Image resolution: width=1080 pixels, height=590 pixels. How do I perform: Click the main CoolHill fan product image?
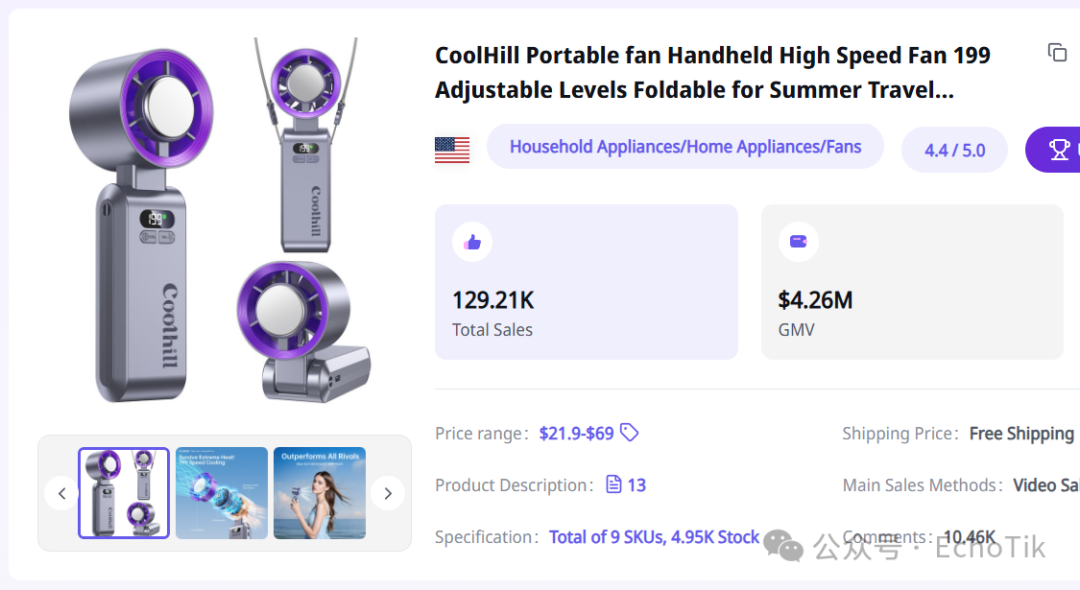219,222
